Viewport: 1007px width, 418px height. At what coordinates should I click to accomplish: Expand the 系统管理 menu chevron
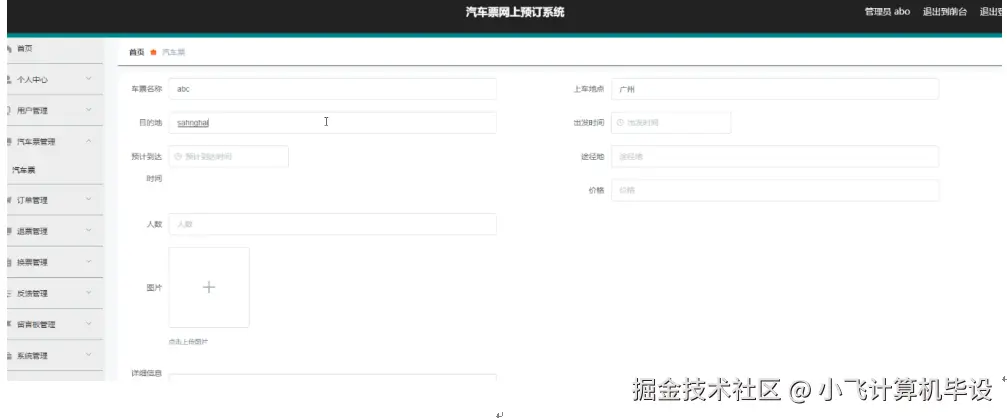[89, 355]
